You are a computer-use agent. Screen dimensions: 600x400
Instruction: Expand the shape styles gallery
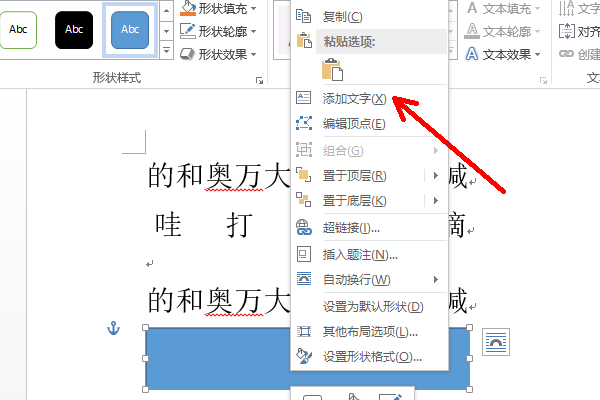pos(166,50)
